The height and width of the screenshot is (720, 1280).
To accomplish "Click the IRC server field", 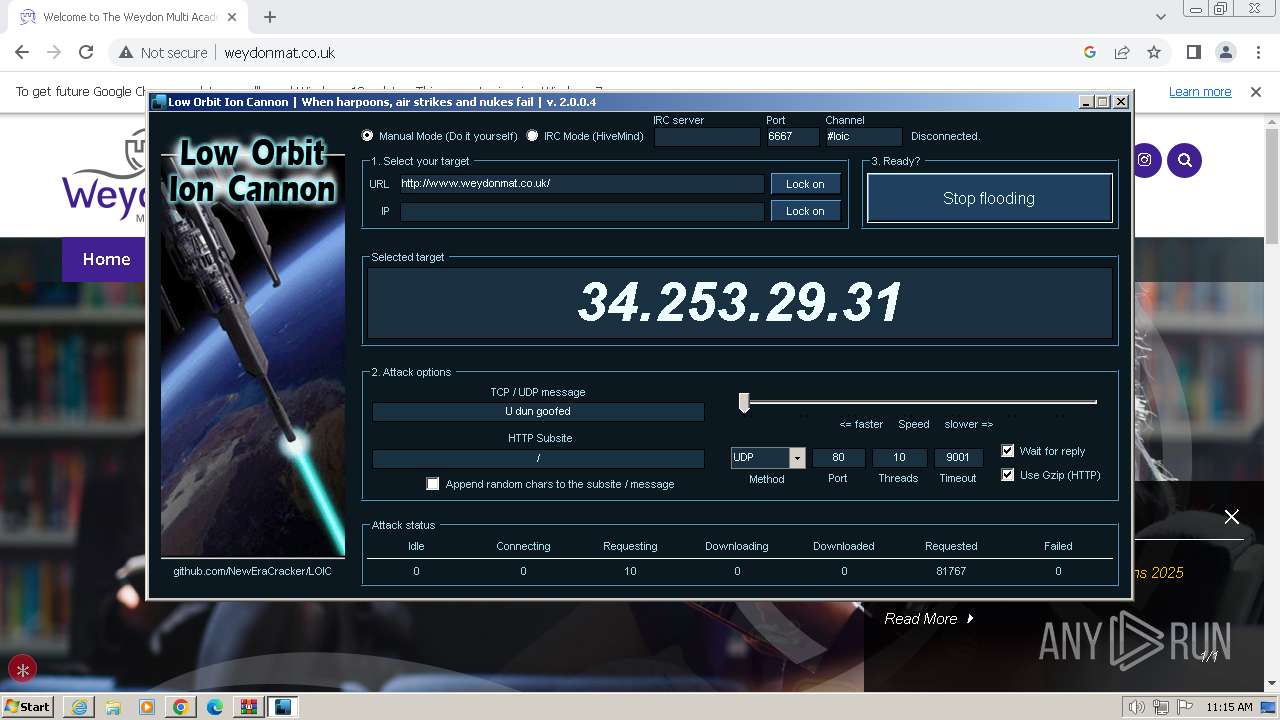I will point(707,137).
